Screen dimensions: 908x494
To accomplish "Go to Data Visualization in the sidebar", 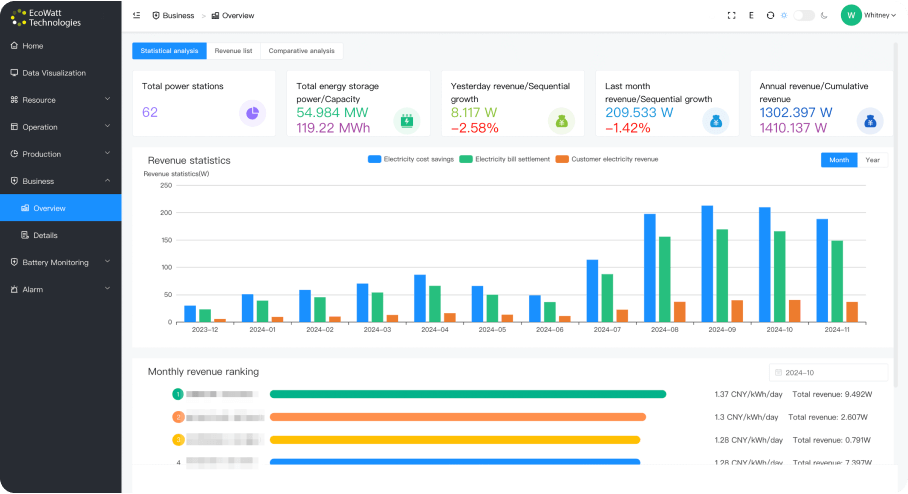I will click(54, 73).
